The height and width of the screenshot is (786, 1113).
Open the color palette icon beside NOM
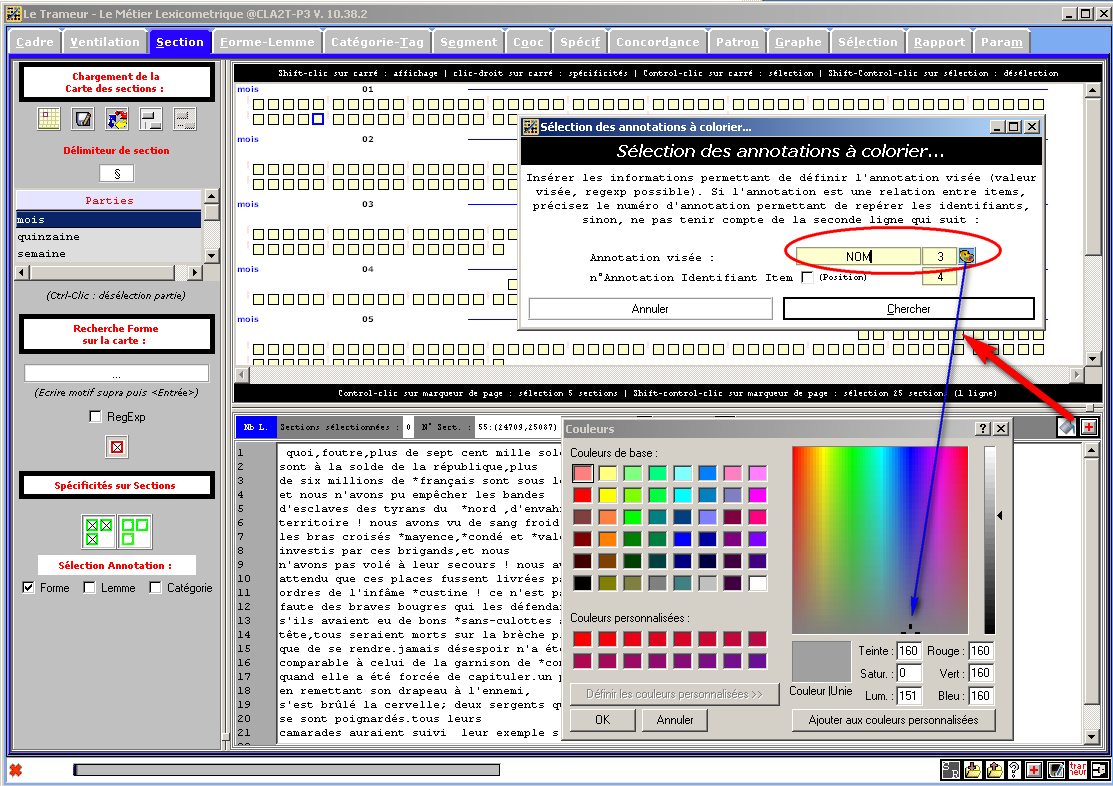966,256
